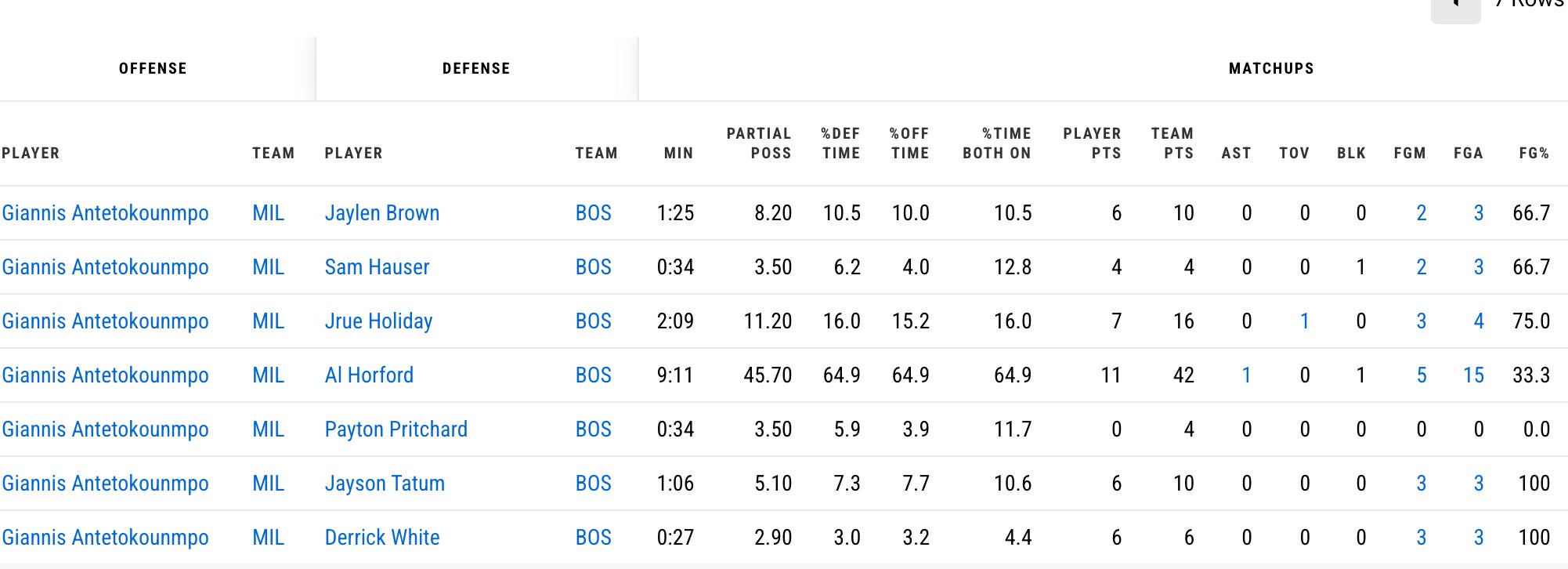Click the TEAM PTS column header

coord(1172,143)
